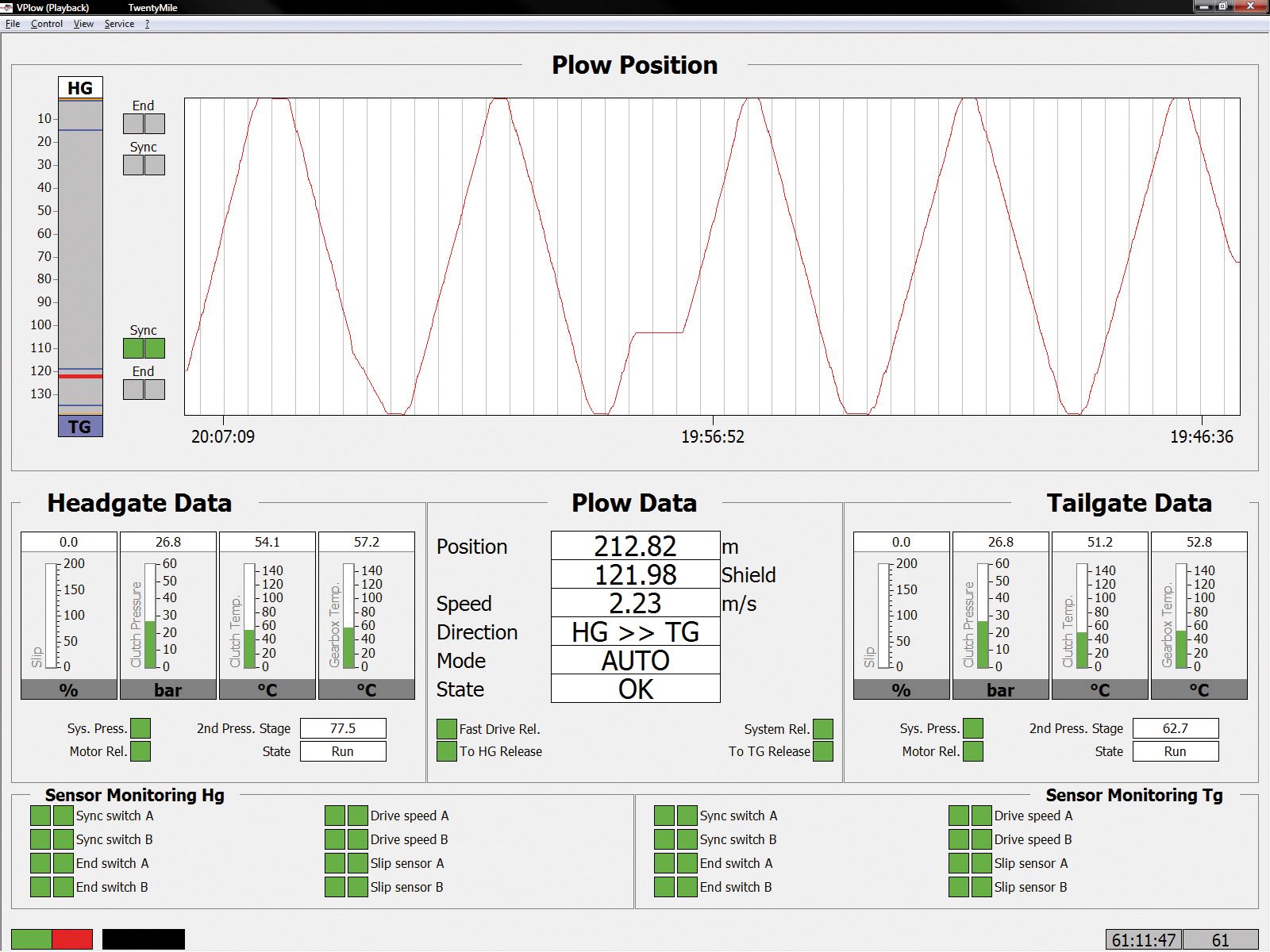1270x952 pixels.
Task: Open the File menu
Action: coord(13,24)
